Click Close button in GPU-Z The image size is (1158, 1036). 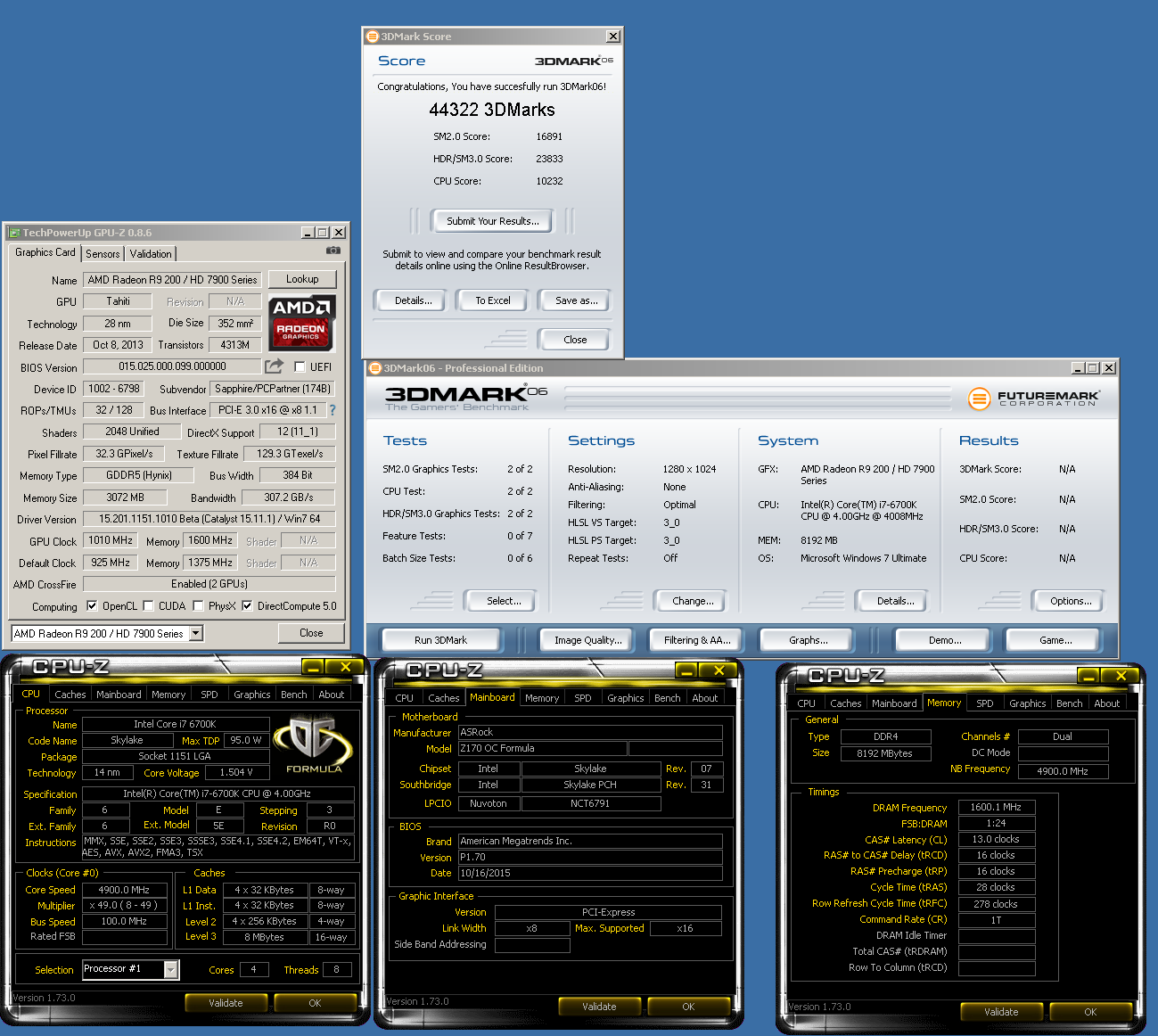[311, 633]
